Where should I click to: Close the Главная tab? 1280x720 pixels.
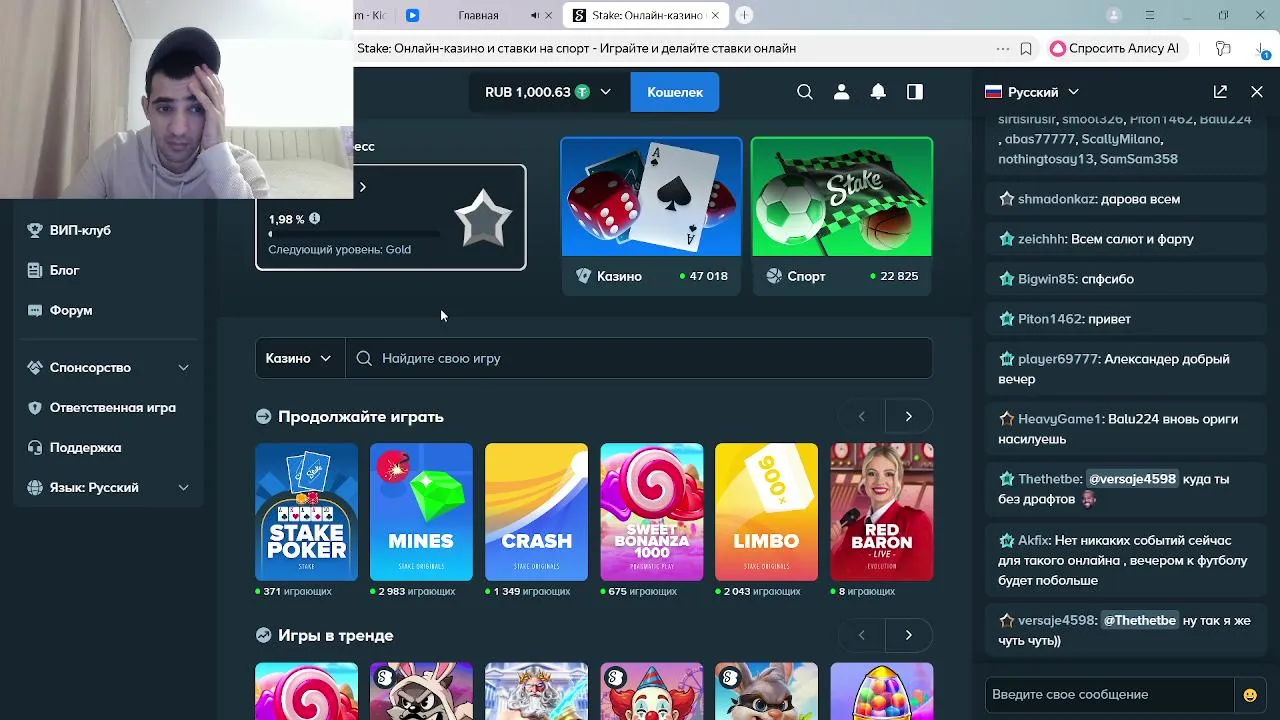(x=549, y=15)
